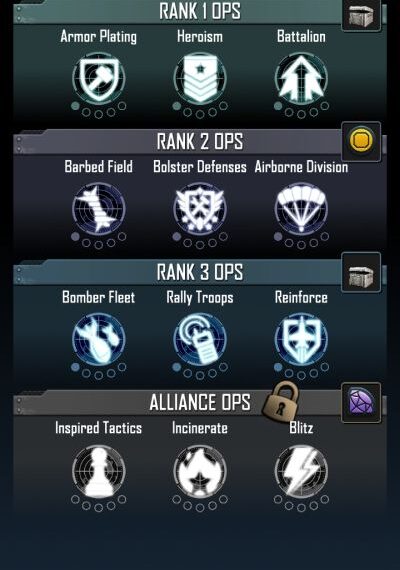This screenshot has width=400, height=570.
Task: Pick the Airborne Division parachute icon
Action: click(x=301, y=209)
